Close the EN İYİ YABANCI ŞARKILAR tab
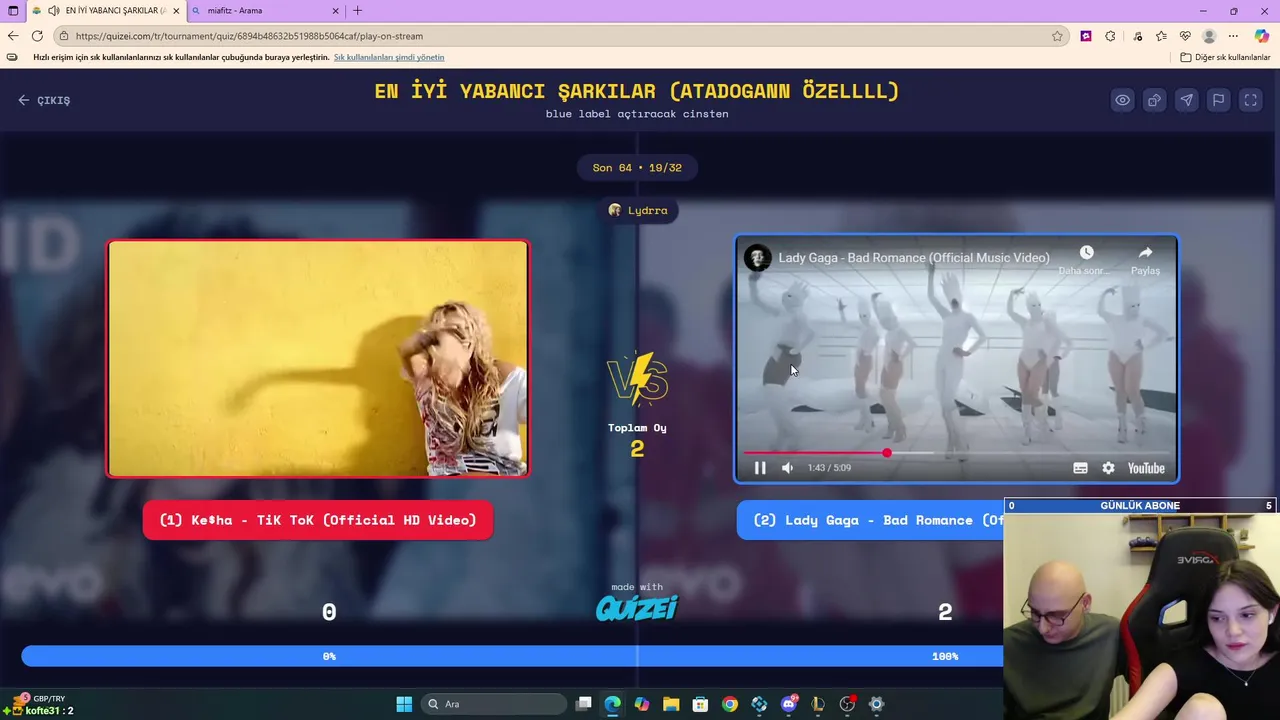 [176, 11]
